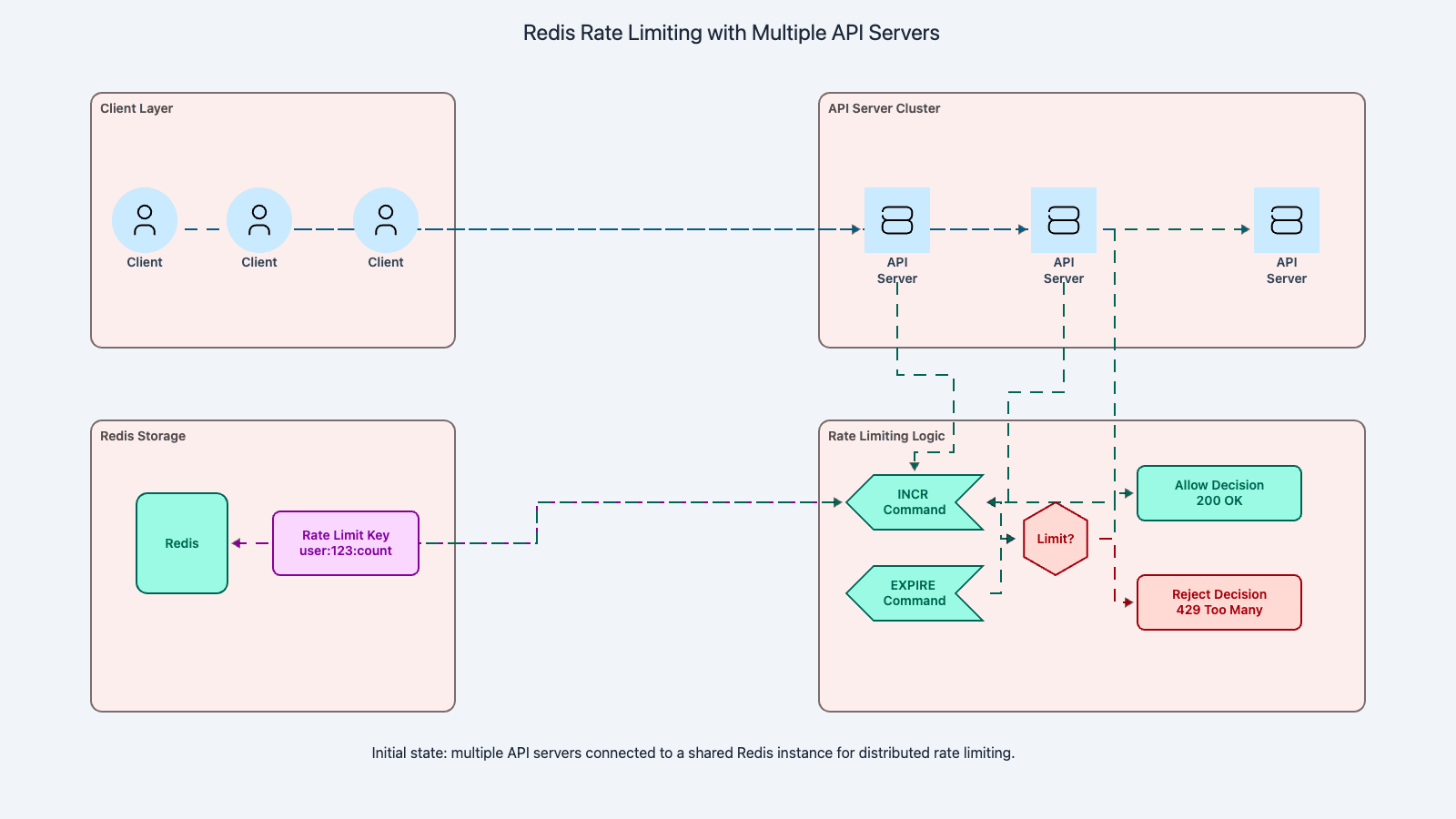The height and width of the screenshot is (819, 1456).
Task: Click the API Server Cluster group label
Action: tap(884, 108)
